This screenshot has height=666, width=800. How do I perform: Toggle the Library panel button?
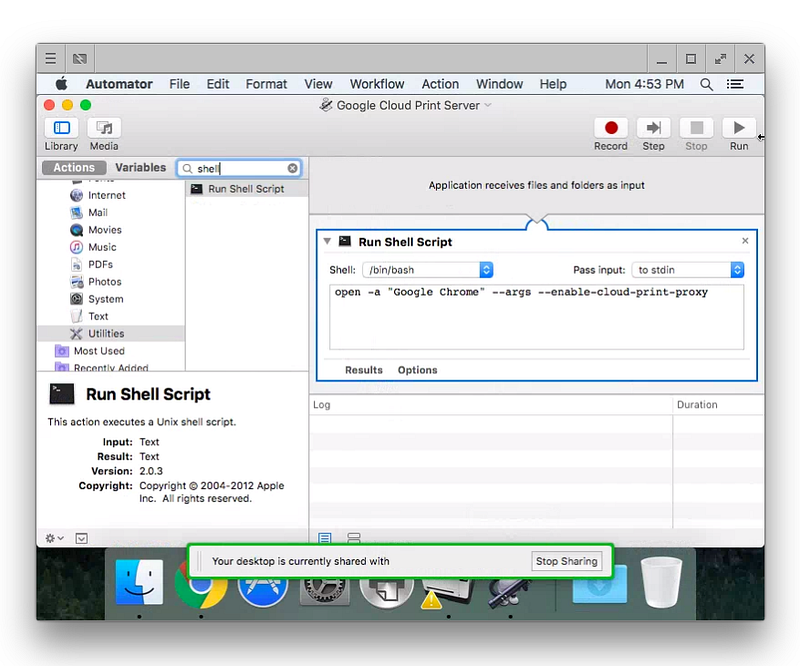pyautogui.click(x=61, y=128)
